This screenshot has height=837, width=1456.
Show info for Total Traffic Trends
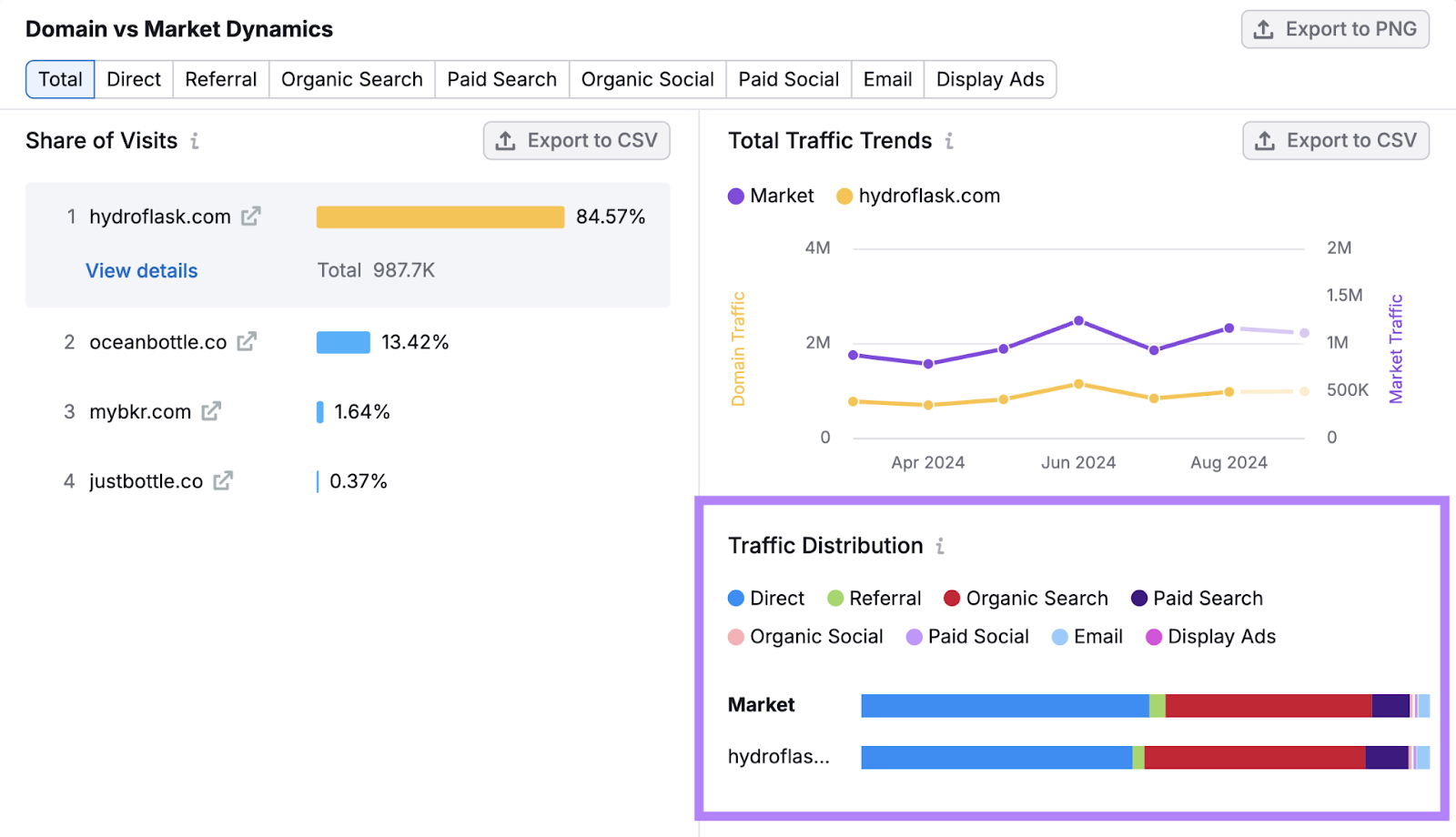pos(949,141)
